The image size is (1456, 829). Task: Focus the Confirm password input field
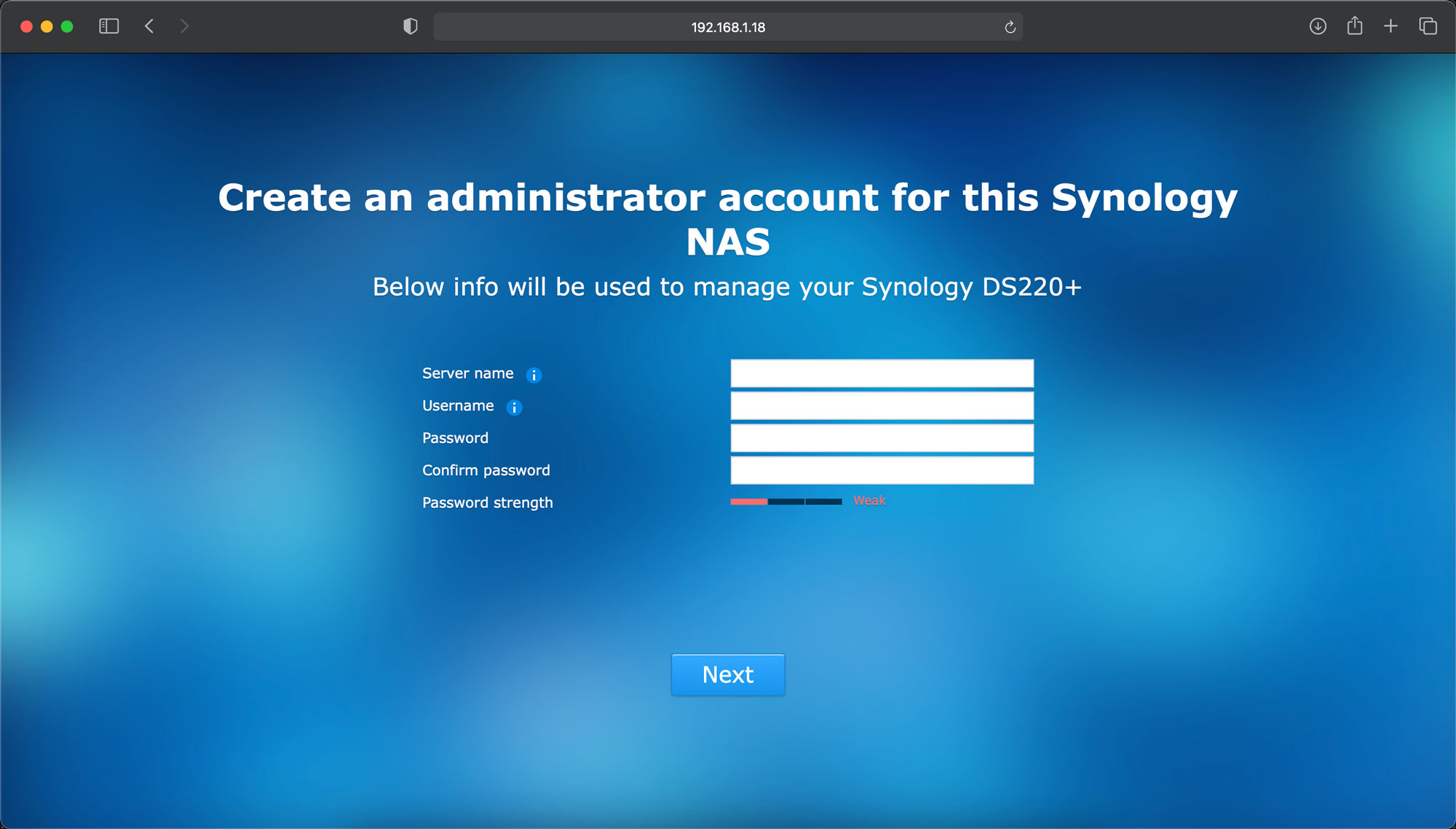pyautogui.click(x=882, y=470)
